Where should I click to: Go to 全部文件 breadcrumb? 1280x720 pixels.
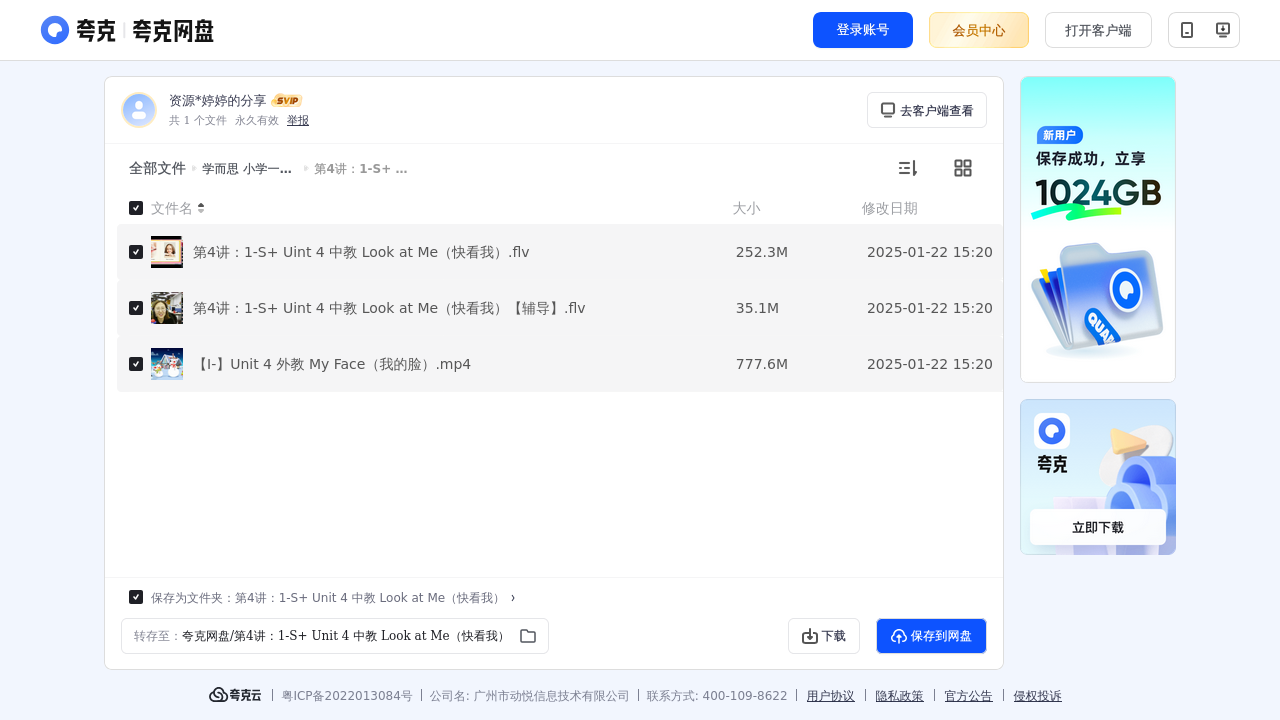157,168
